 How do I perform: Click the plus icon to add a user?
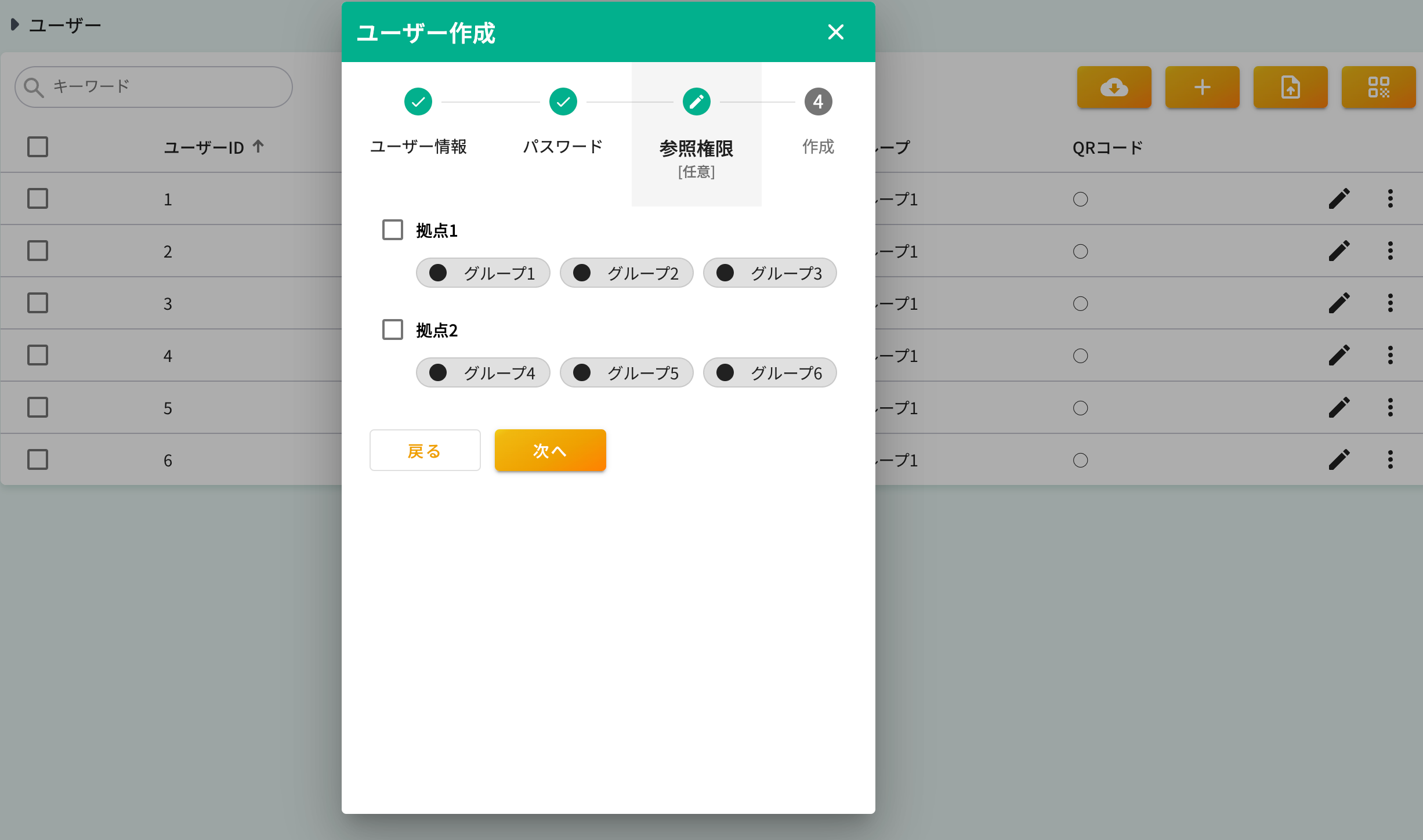tap(1202, 87)
